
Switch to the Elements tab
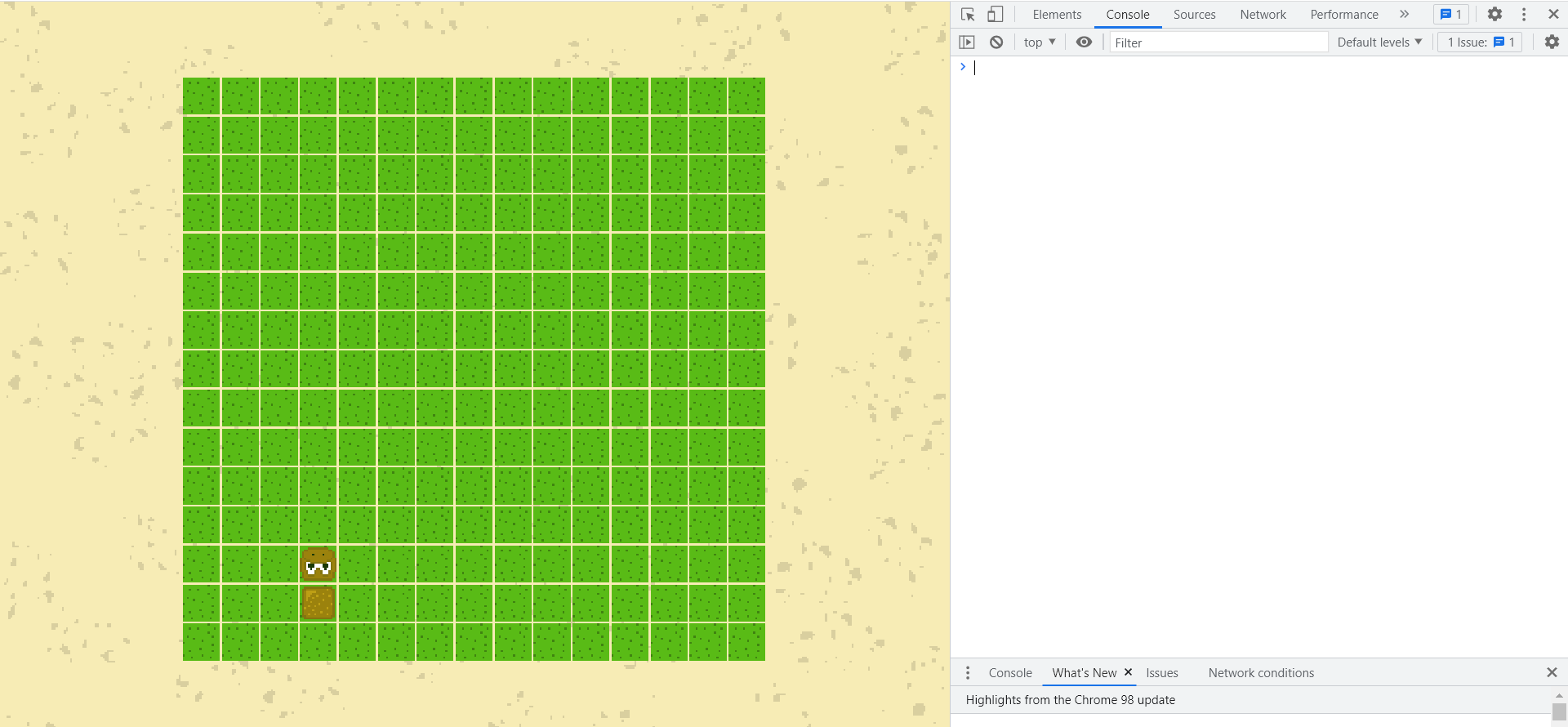(1057, 15)
